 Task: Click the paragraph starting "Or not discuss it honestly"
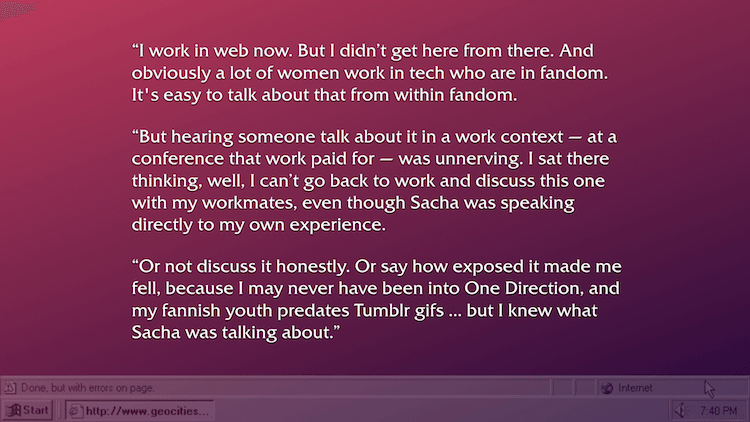[372, 299]
